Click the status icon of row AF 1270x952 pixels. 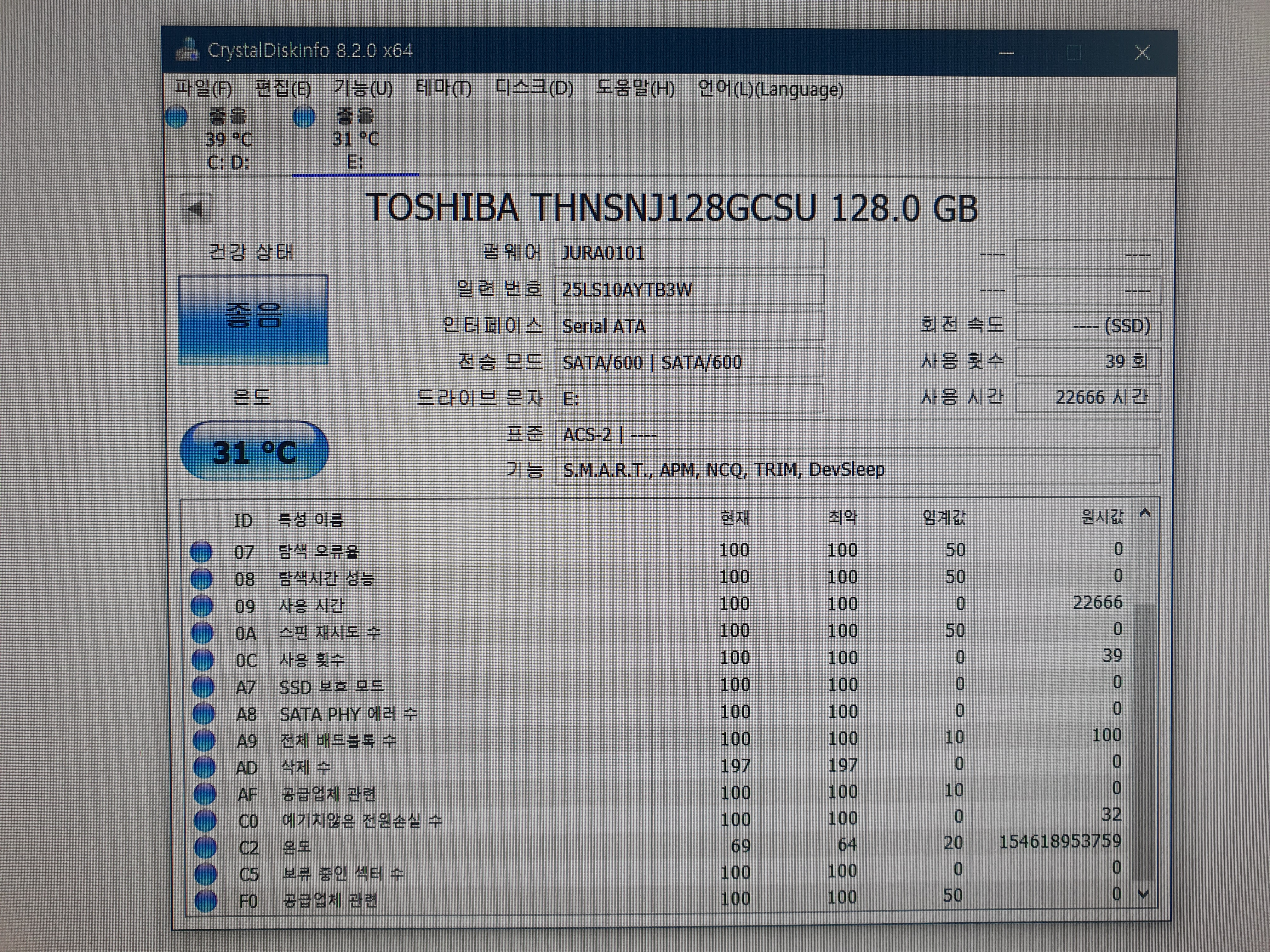205,794
